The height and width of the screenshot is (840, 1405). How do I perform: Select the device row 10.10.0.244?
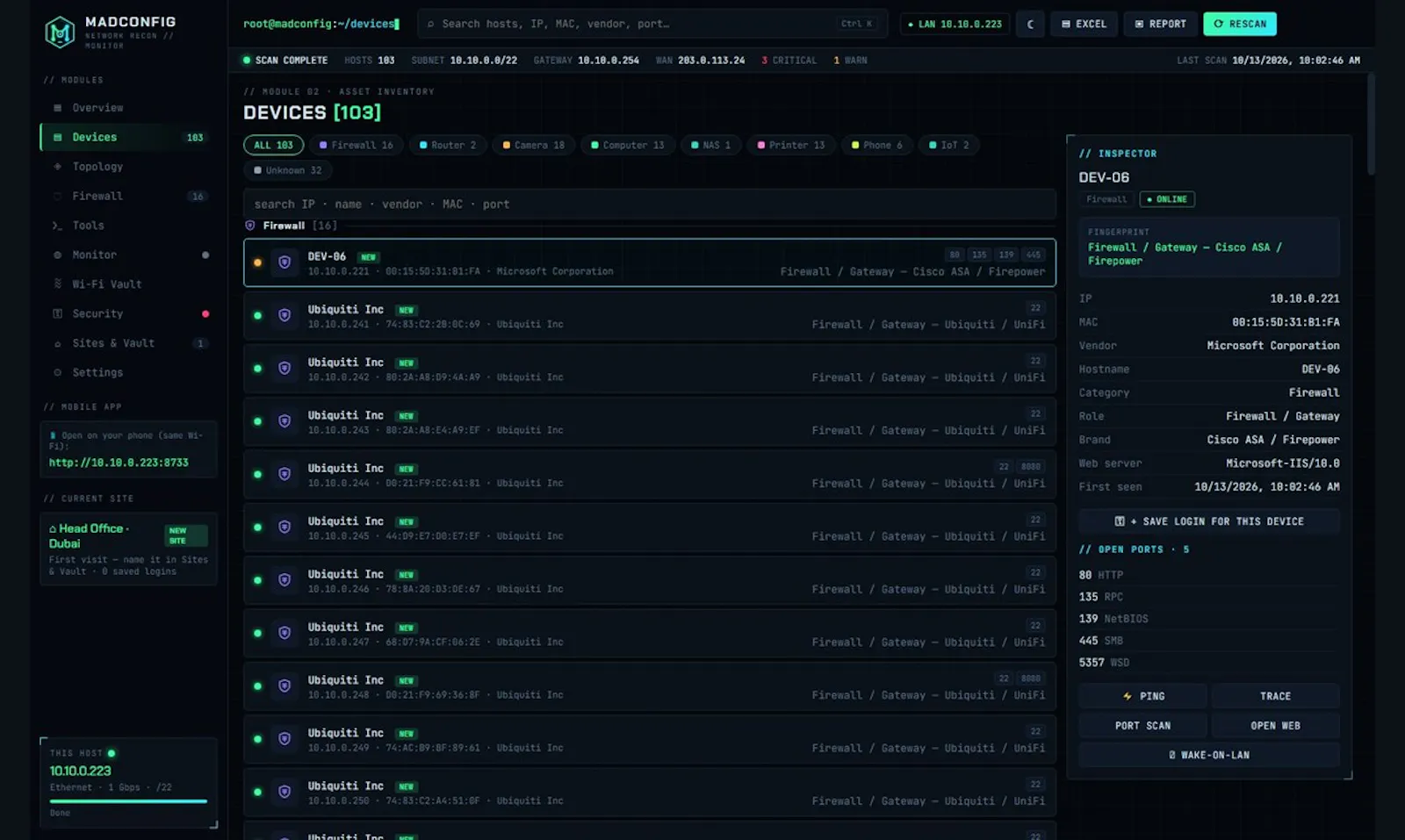tap(650, 475)
